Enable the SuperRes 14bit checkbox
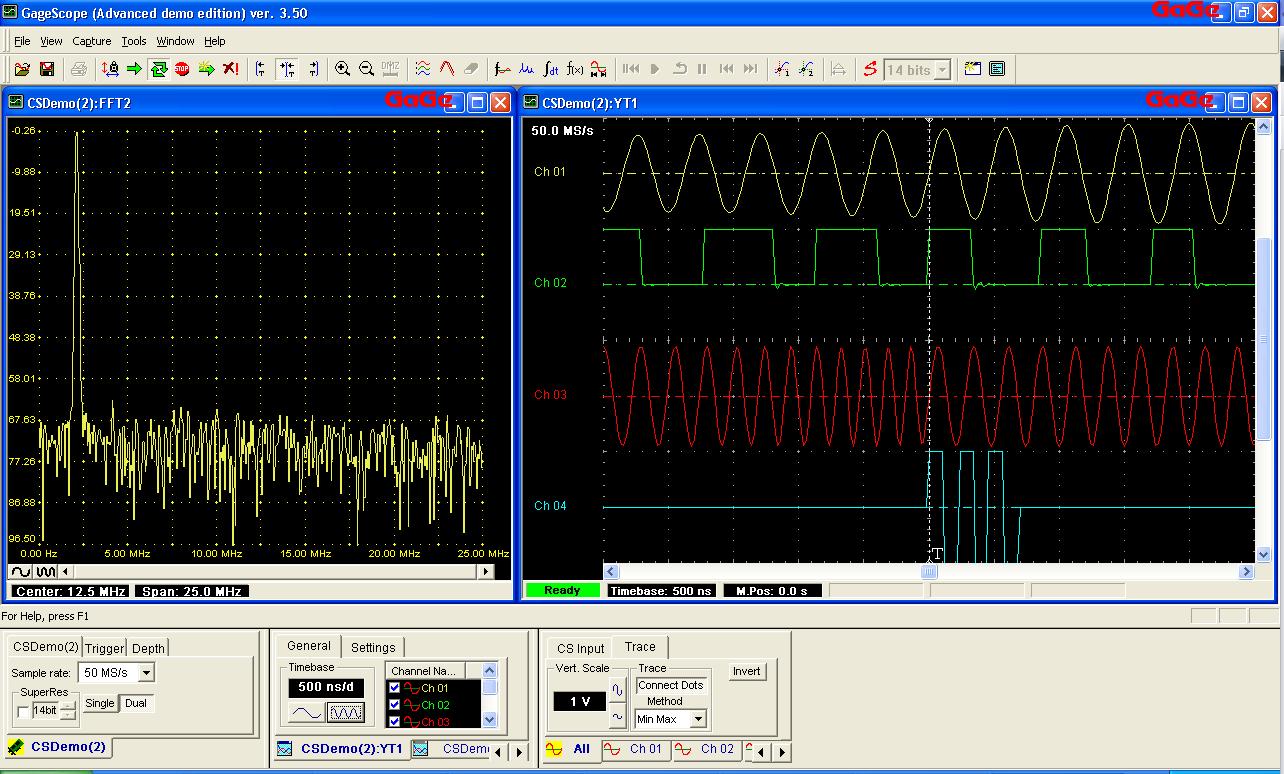Screen dimensions: 1284x774 pos(23,711)
